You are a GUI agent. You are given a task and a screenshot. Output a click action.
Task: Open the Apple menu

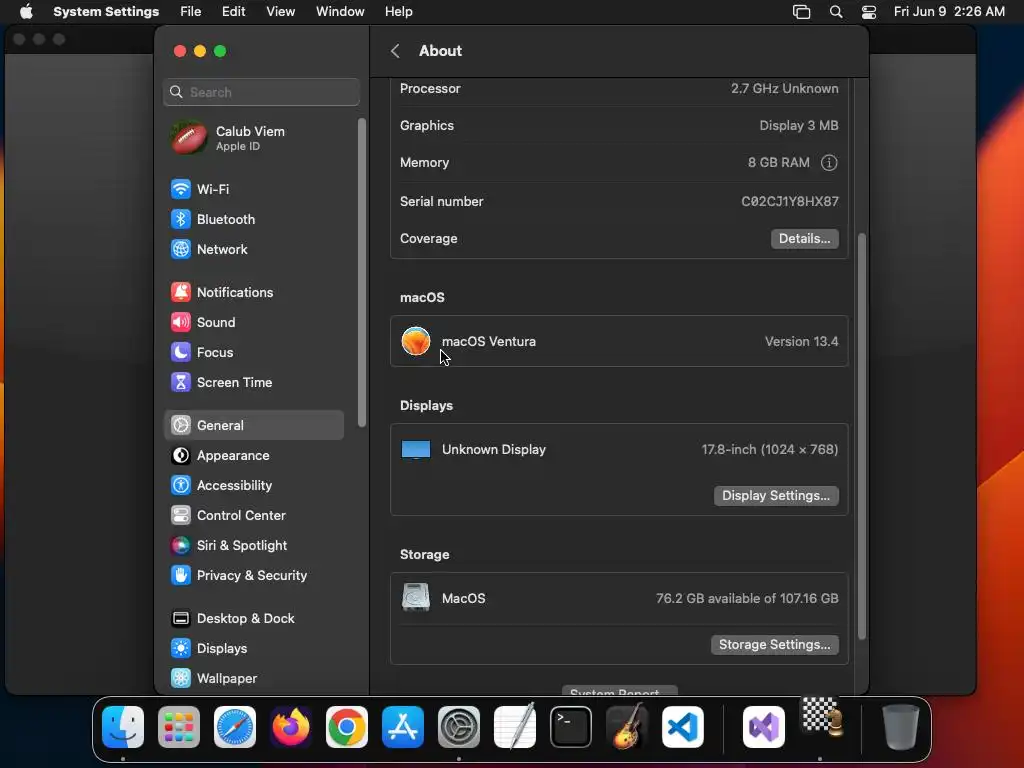[x=26, y=12]
